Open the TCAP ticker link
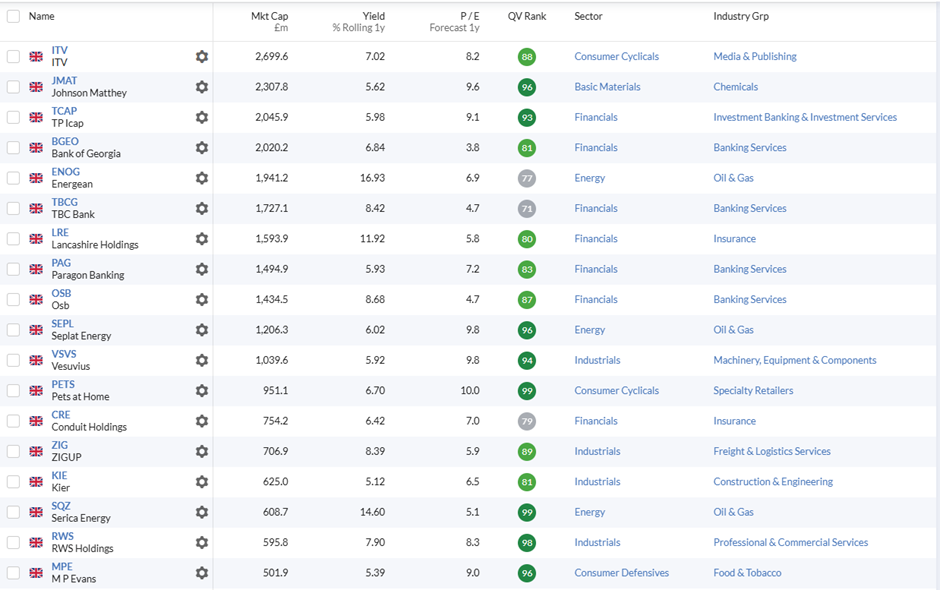Image resolution: width=940 pixels, height=590 pixels. click(64, 111)
